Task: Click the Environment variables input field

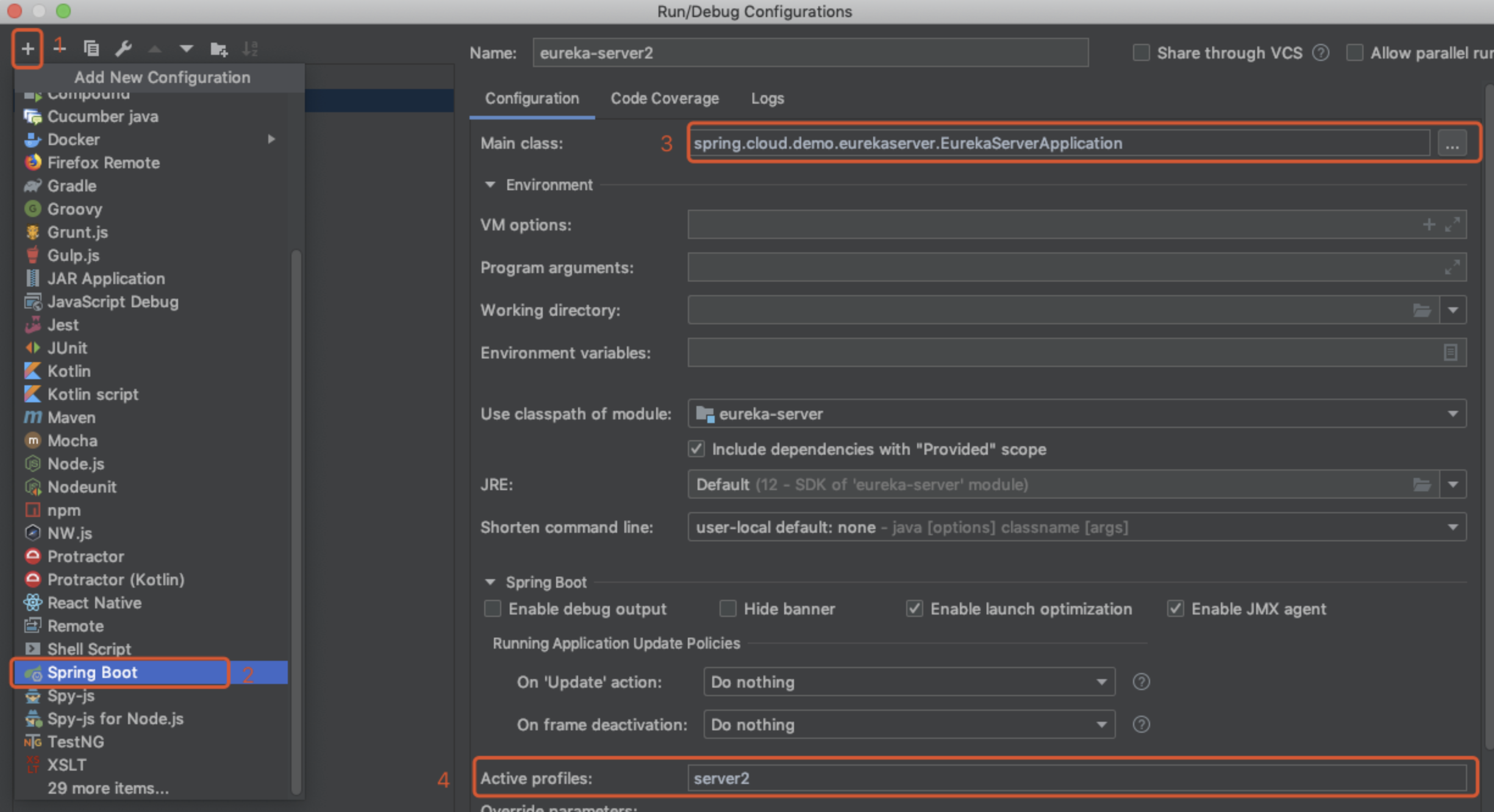Action: pos(1077,352)
